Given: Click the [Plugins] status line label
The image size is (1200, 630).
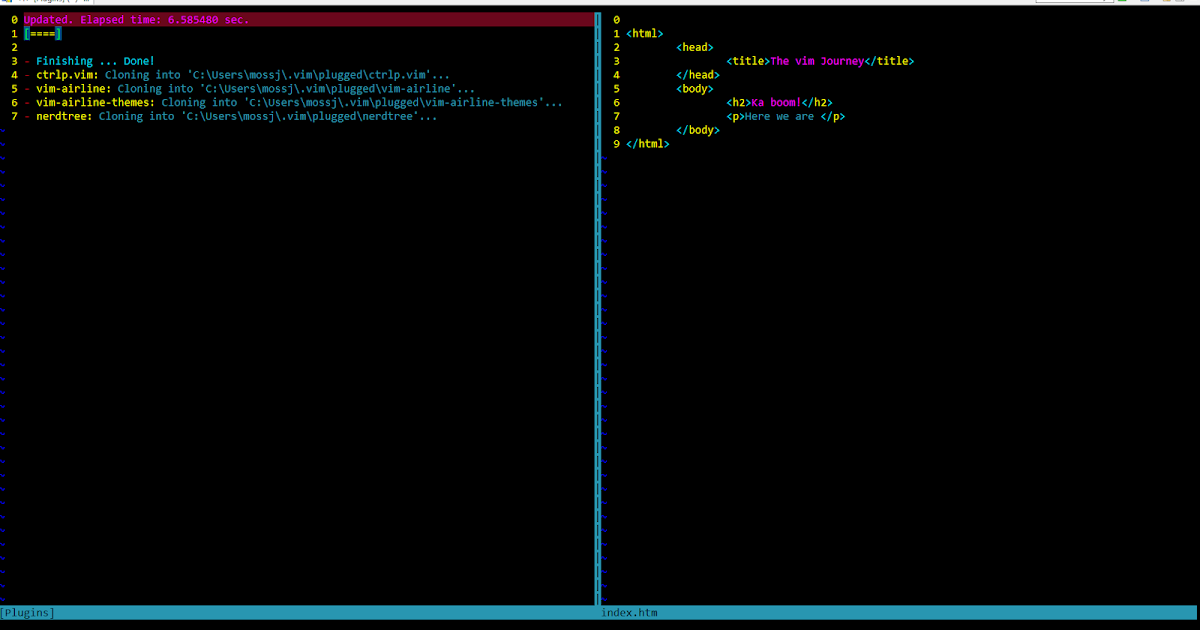Looking at the screenshot, I should (28, 612).
